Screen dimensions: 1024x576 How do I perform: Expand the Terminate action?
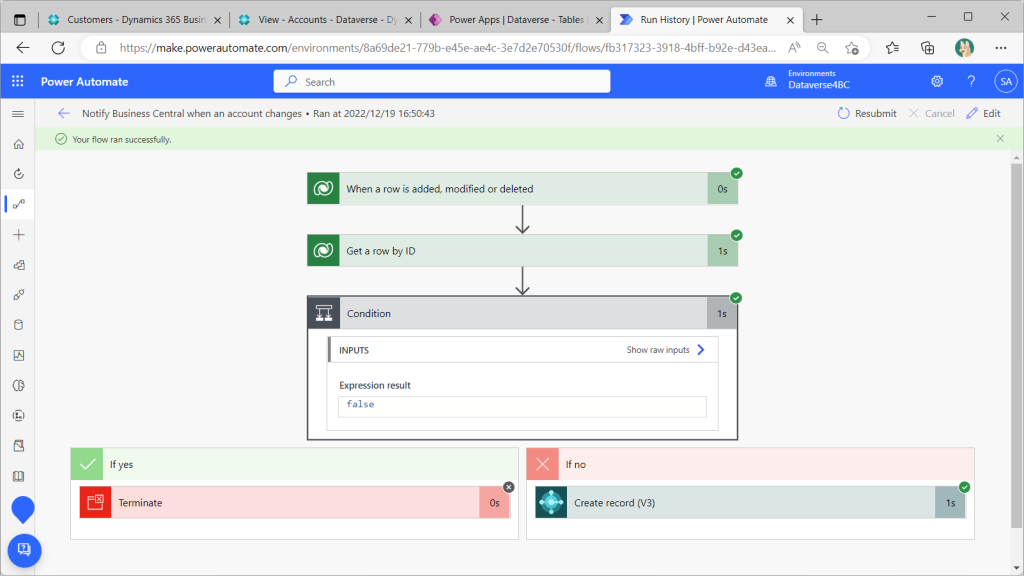(x=295, y=503)
